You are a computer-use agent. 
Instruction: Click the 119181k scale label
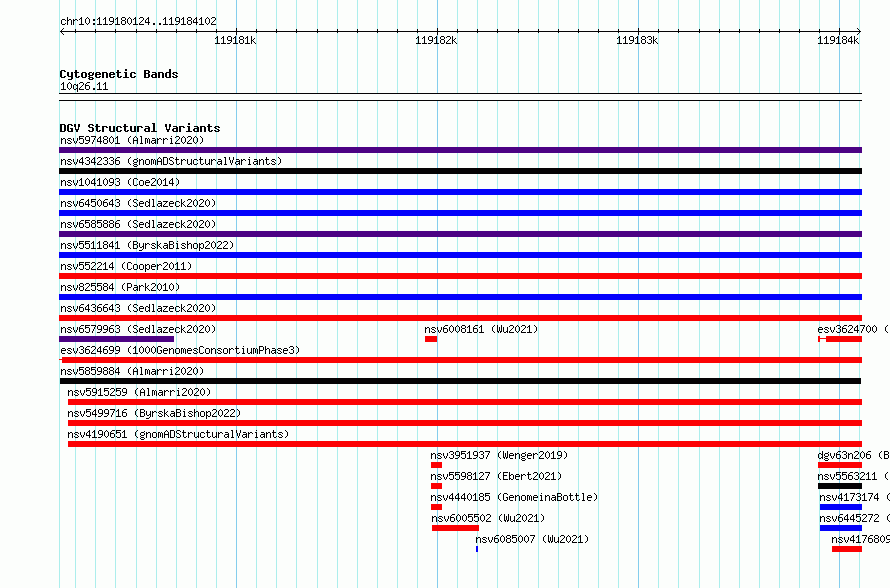click(x=235, y=40)
